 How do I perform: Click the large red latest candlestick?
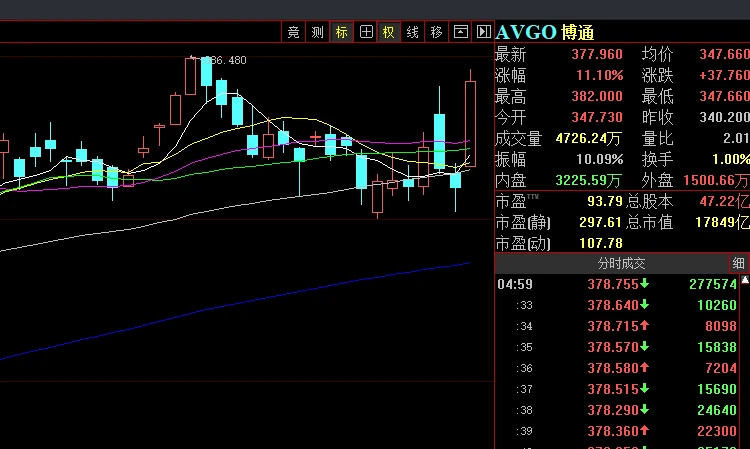pos(470,123)
